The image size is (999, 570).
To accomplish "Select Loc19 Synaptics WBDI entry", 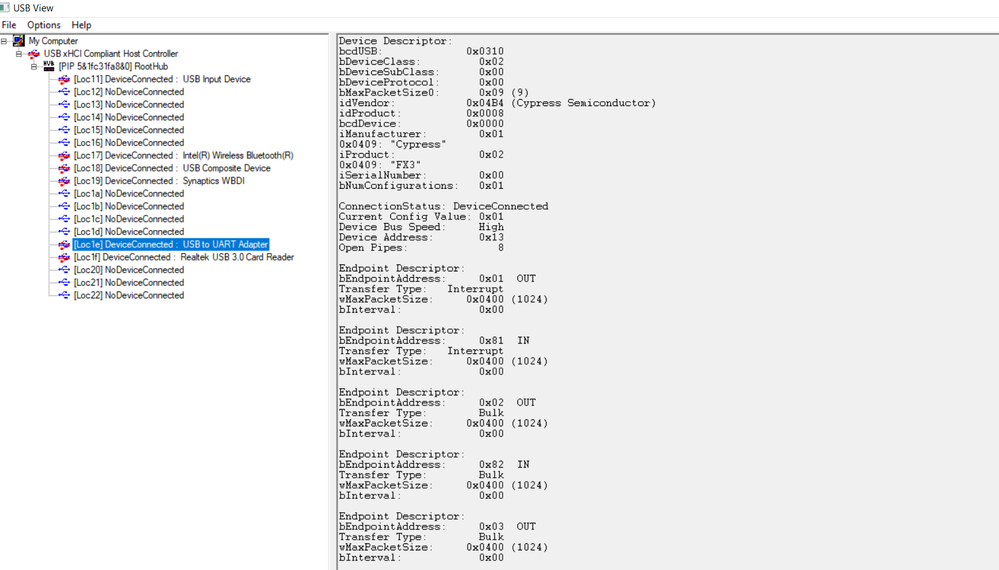I will pyautogui.click(x=159, y=181).
